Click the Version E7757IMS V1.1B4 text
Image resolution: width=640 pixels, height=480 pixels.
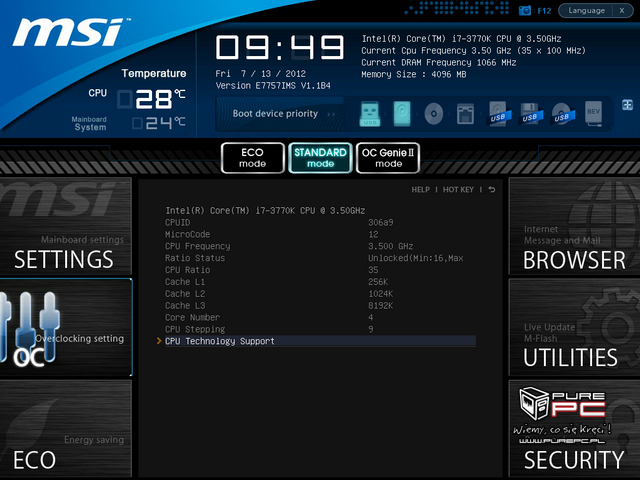coord(273,86)
